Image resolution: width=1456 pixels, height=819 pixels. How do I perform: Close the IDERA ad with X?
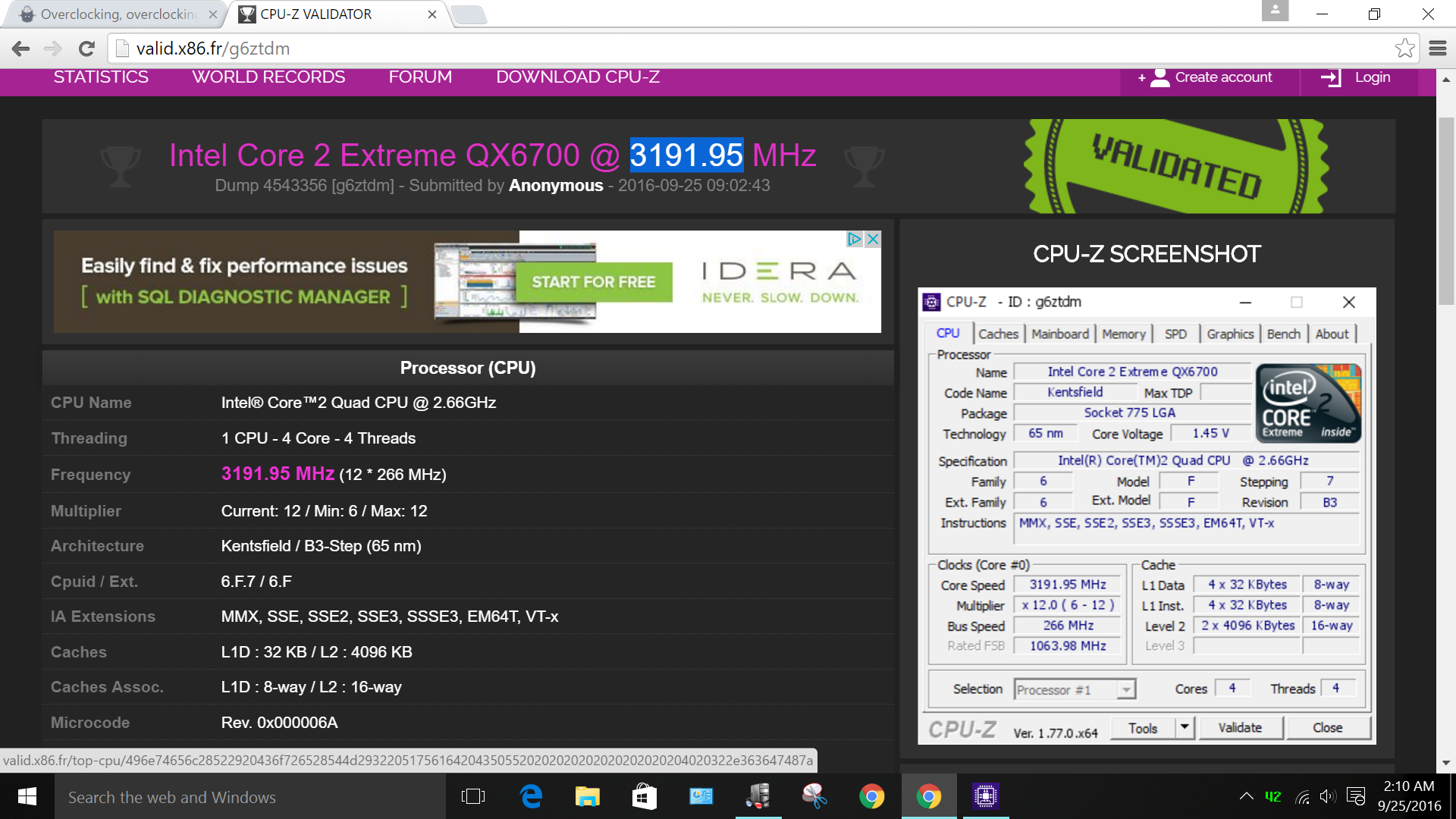coord(873,239)
